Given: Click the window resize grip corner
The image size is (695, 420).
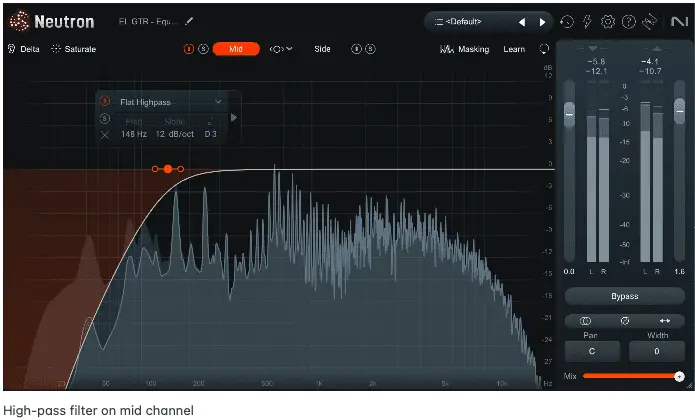Looking at the screenshot, I should pyautogui.click(x=689, y=386).
